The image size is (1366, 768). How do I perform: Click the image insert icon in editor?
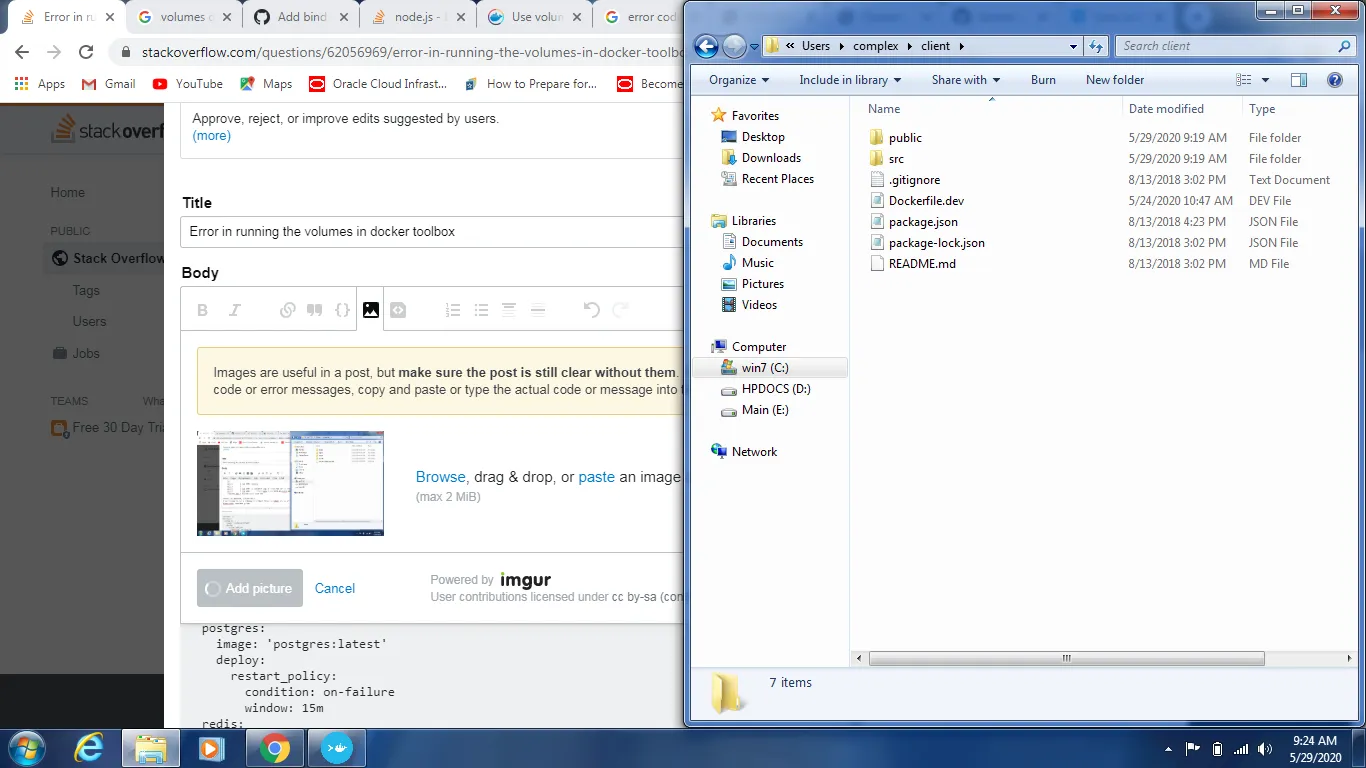coord(371,310)
